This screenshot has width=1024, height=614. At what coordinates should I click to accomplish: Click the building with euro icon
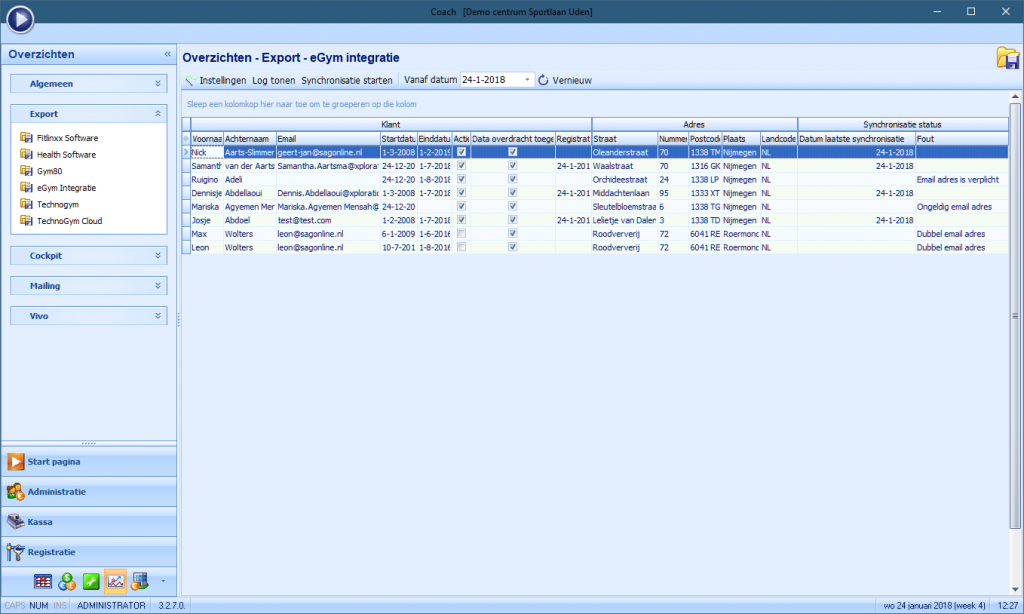pos(139,581)
